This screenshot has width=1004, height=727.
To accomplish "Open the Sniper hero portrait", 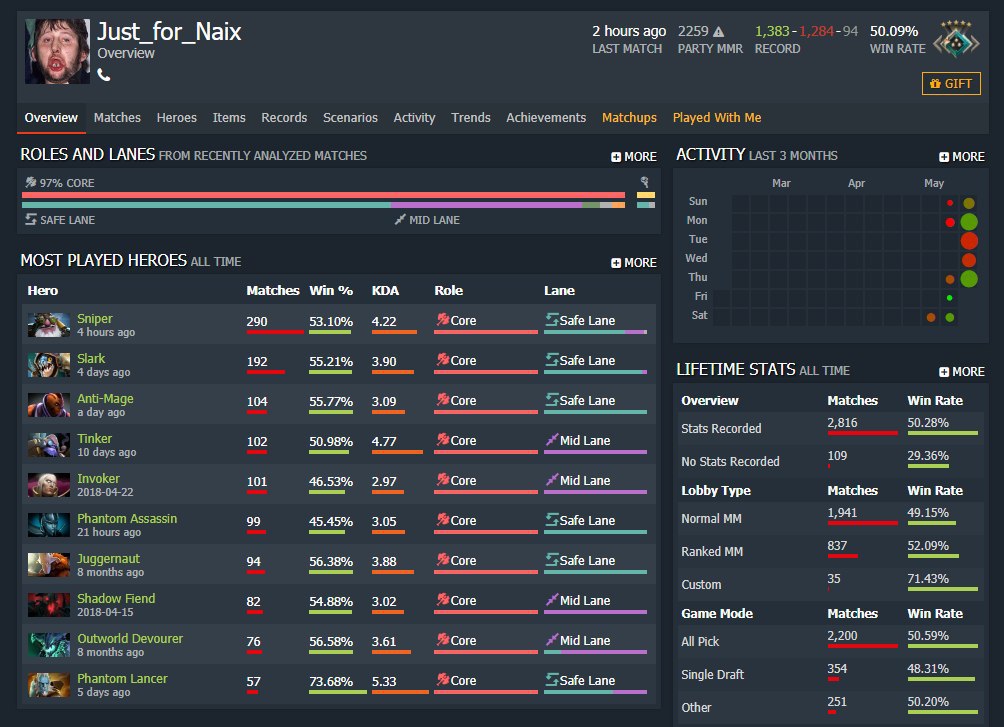I will pos(49,325).
